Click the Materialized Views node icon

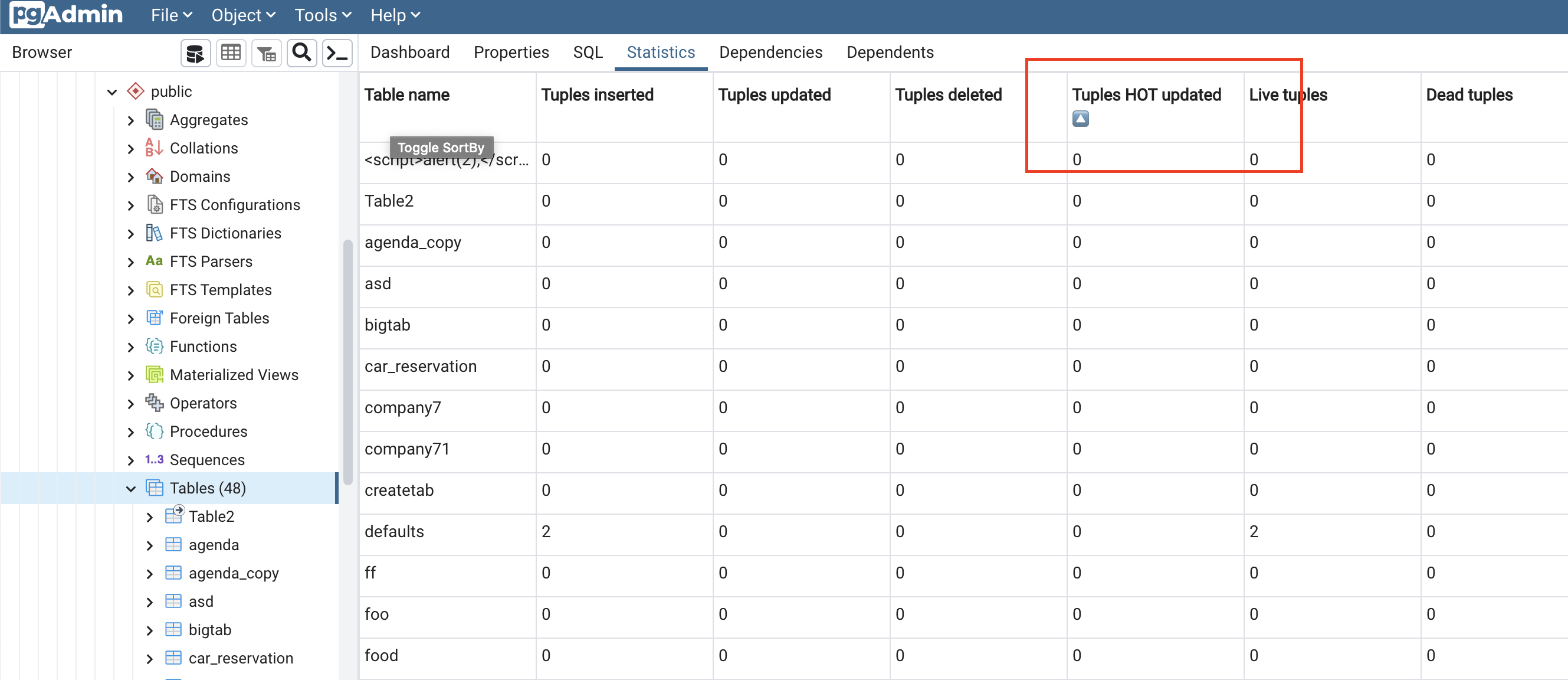[x=154, y=375]
